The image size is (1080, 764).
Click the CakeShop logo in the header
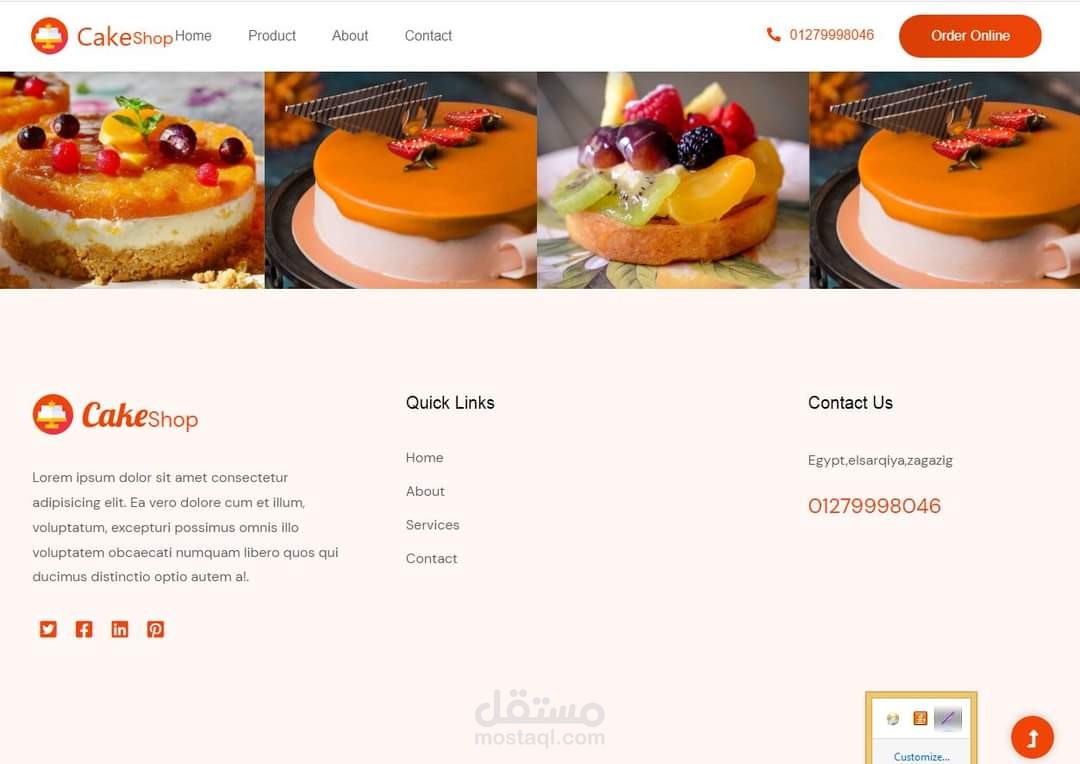point(102,36)
